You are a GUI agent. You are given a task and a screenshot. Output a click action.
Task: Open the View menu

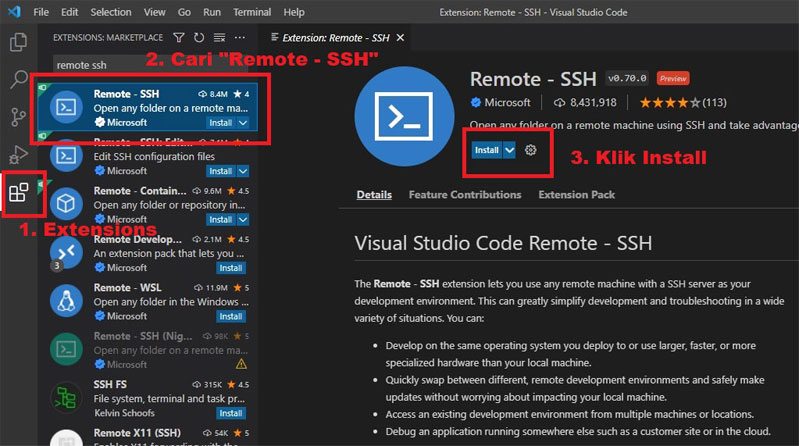click(154, 12)
